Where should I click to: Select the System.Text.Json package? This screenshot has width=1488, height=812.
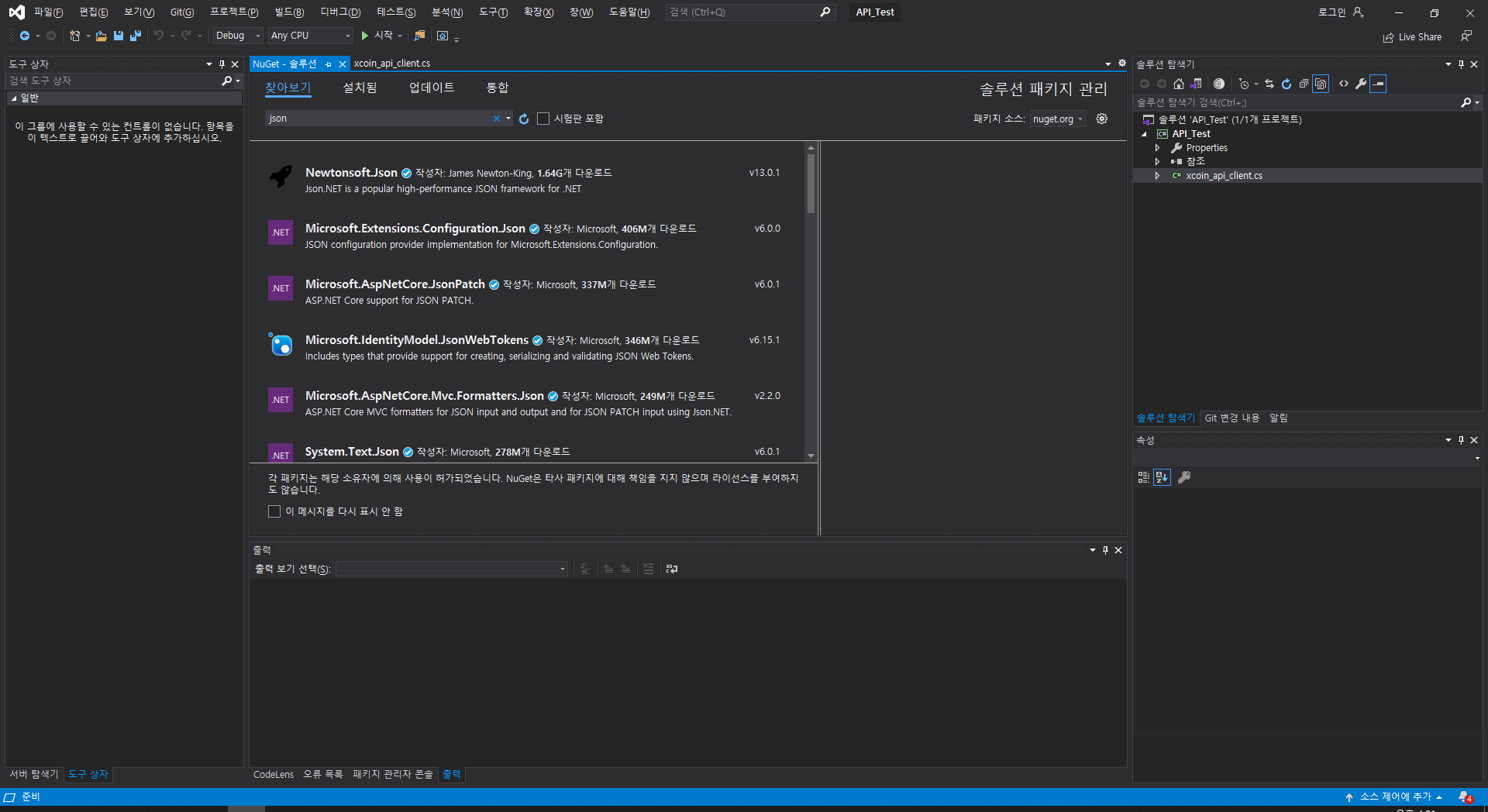(x=527, y=452)
